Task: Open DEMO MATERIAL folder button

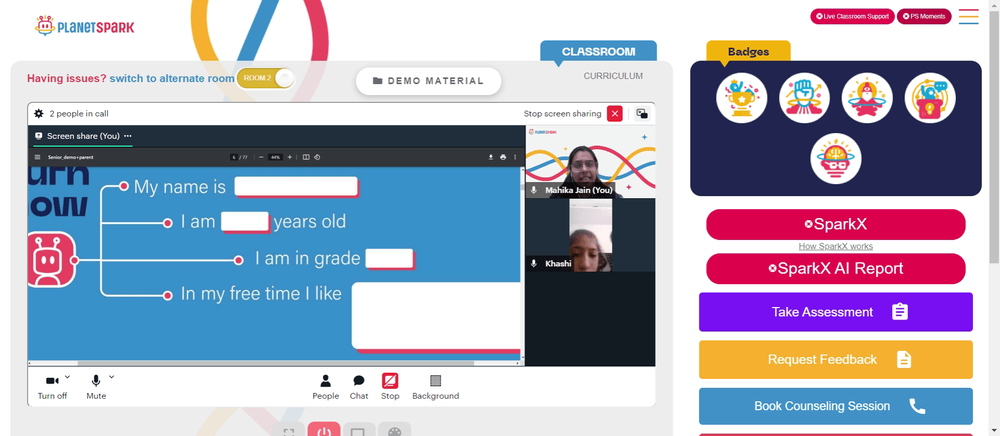Action: click(x=429, y=81)
